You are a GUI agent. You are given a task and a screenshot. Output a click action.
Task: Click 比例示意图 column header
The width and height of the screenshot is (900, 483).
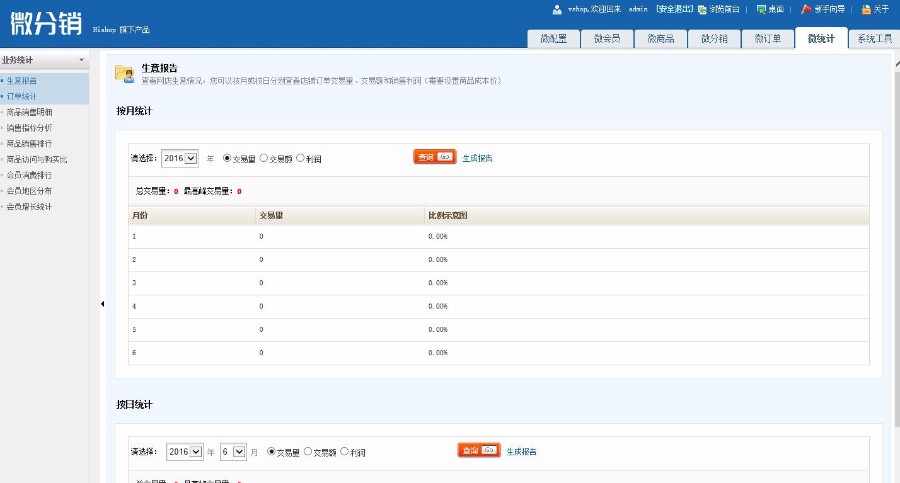coord(448,215)
